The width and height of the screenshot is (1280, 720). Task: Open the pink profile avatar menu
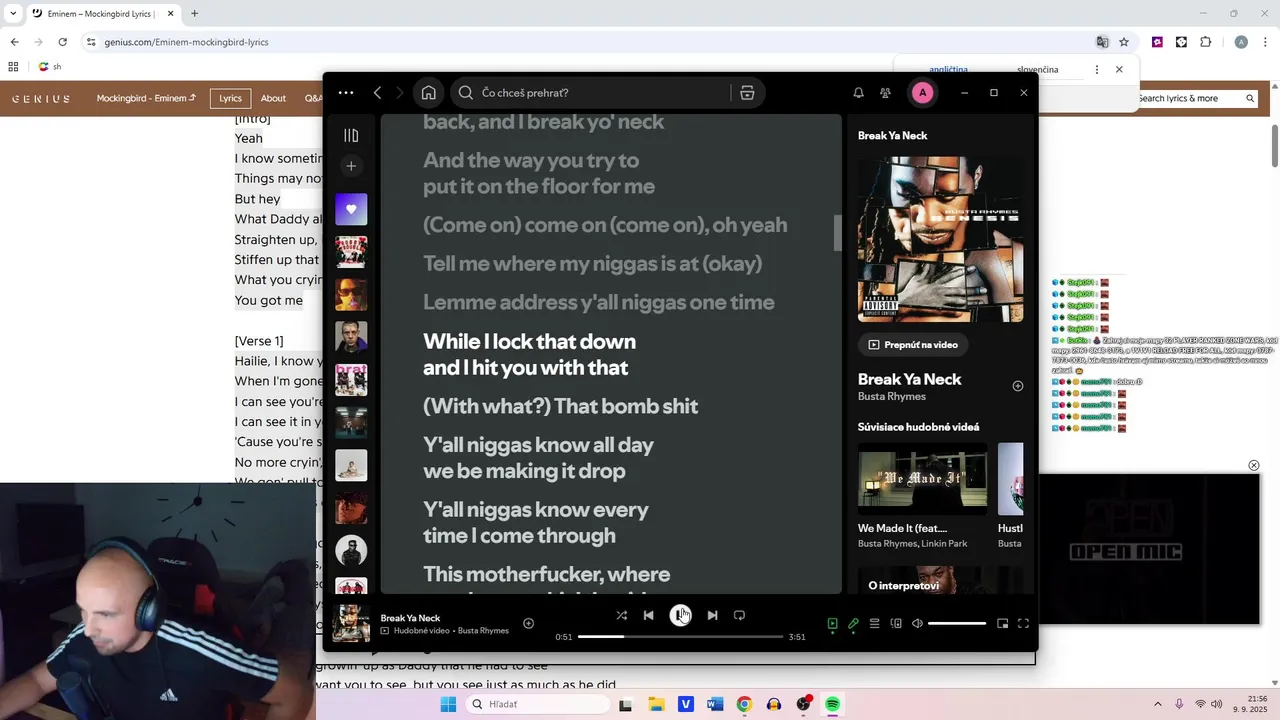point(922,93)
